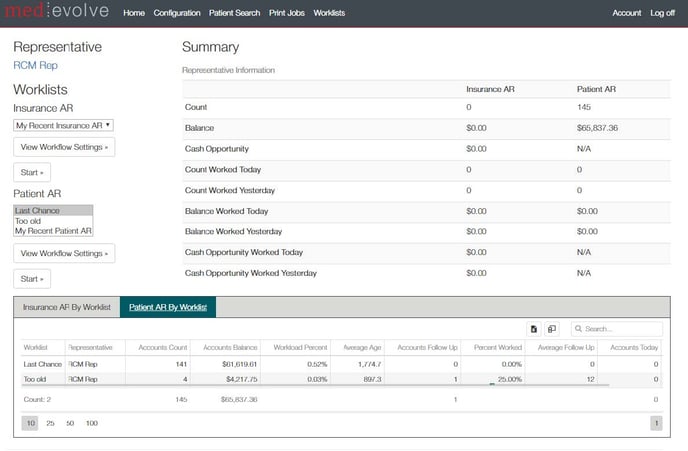The image size is (688, 451).
Task: Open the Configuration menu
Action: pos(177,13)
